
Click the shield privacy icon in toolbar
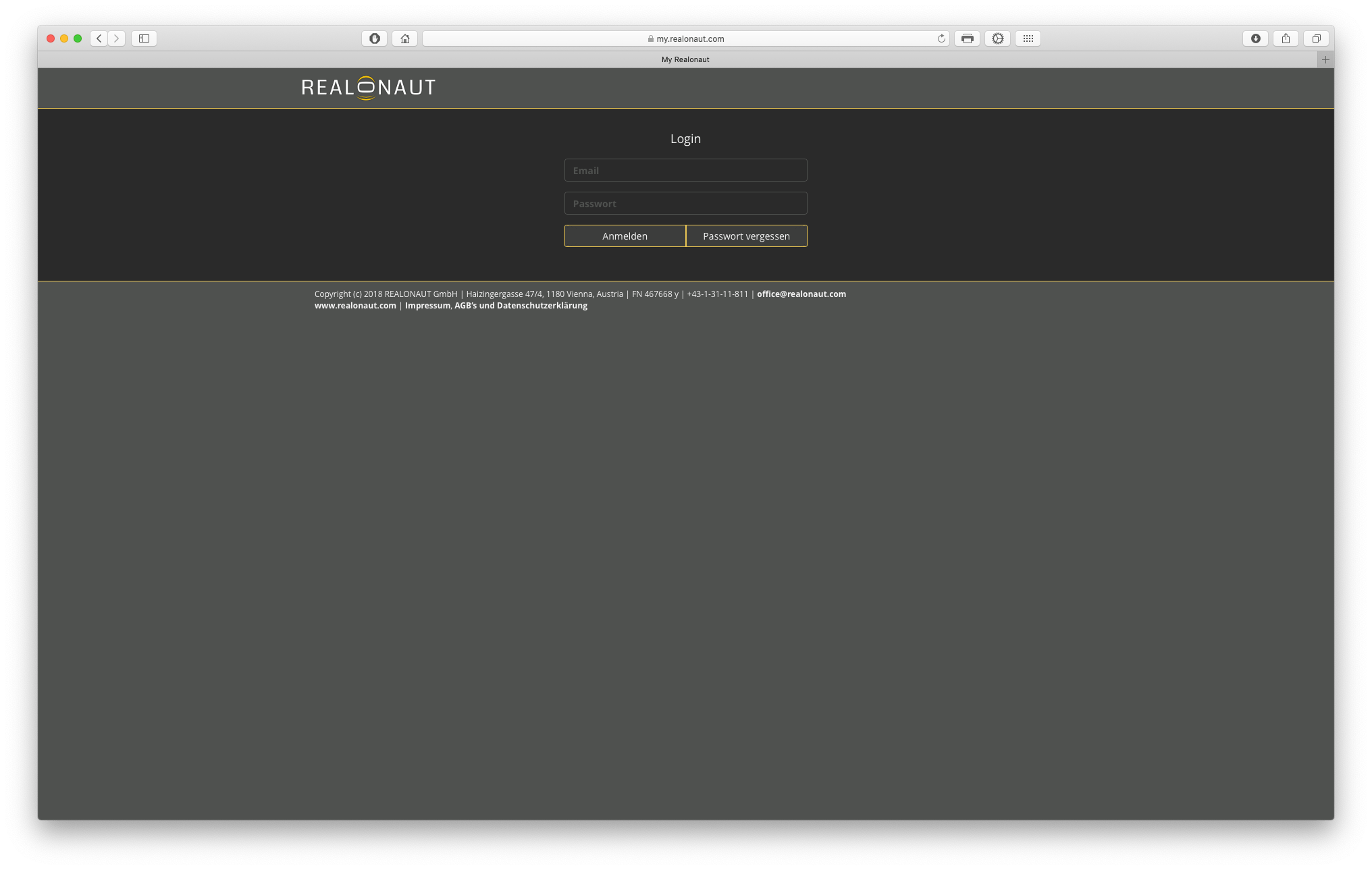tap(374, 38)
